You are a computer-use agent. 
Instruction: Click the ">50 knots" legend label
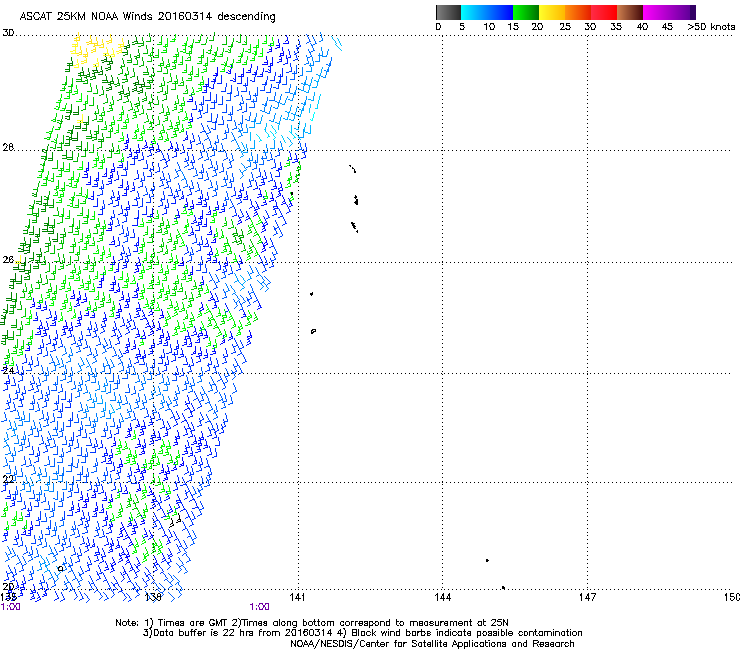pos(711,27)
